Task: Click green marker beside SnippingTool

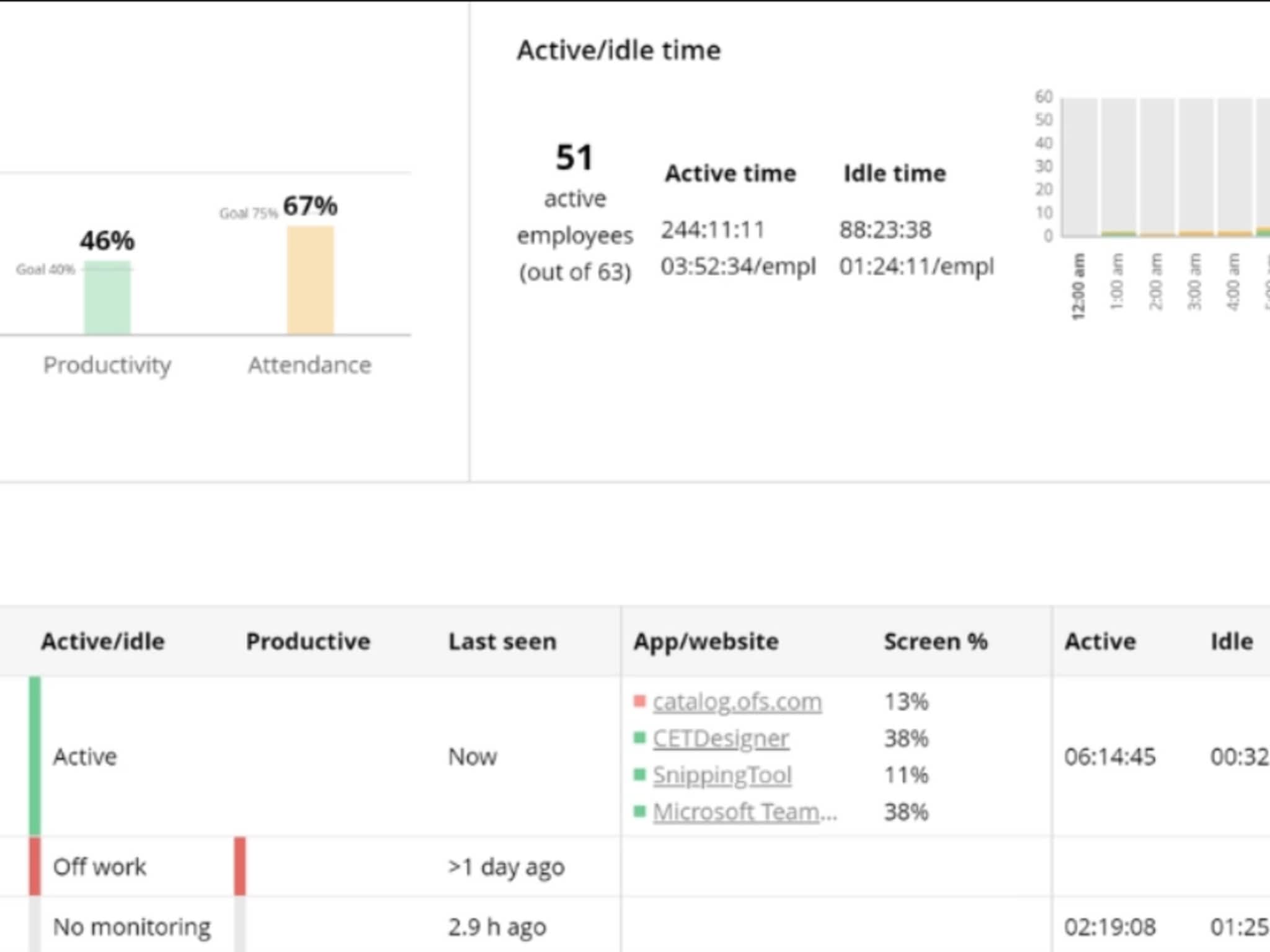Action: (x=639, y=774)
